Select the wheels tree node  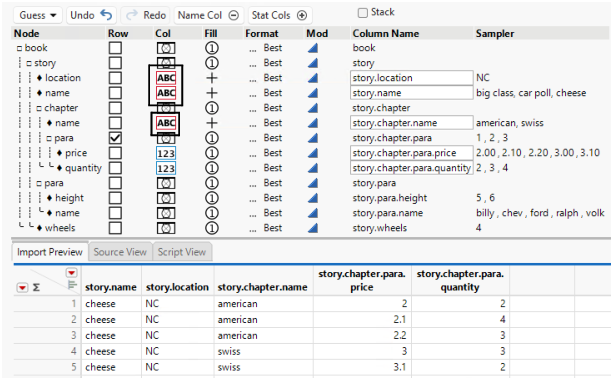click(x=60, y=228)
